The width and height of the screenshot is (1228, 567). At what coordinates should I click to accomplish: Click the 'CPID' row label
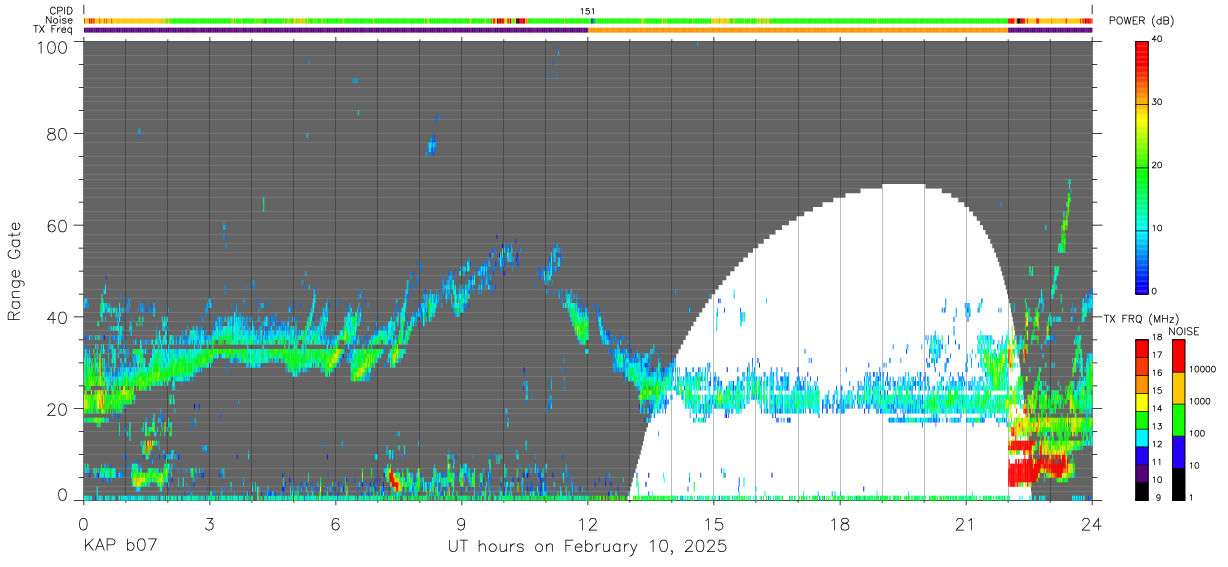click(x=60, y=11)
